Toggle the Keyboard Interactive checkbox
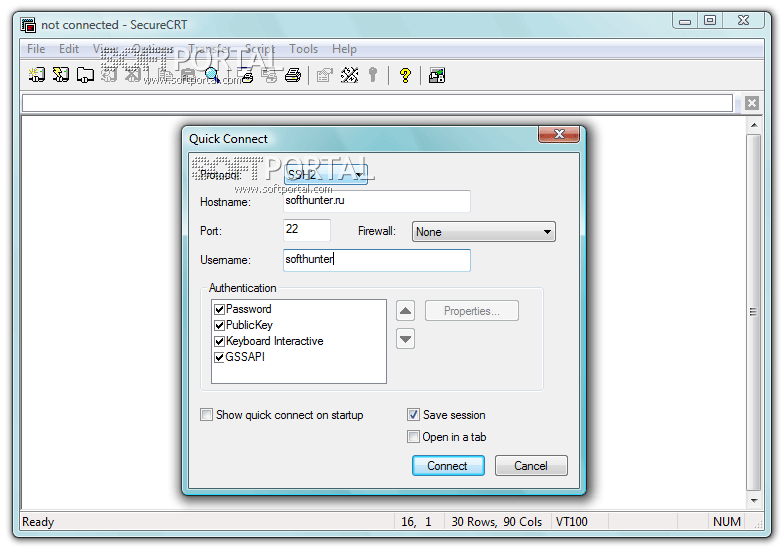 coord(219,341)
